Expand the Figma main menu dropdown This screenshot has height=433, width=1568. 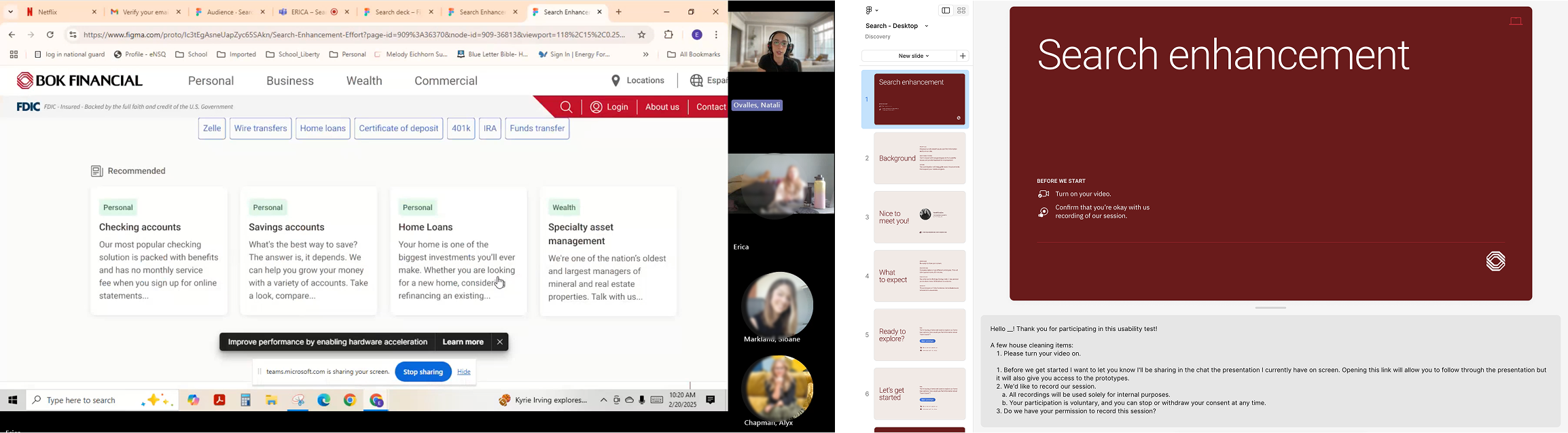872,11
